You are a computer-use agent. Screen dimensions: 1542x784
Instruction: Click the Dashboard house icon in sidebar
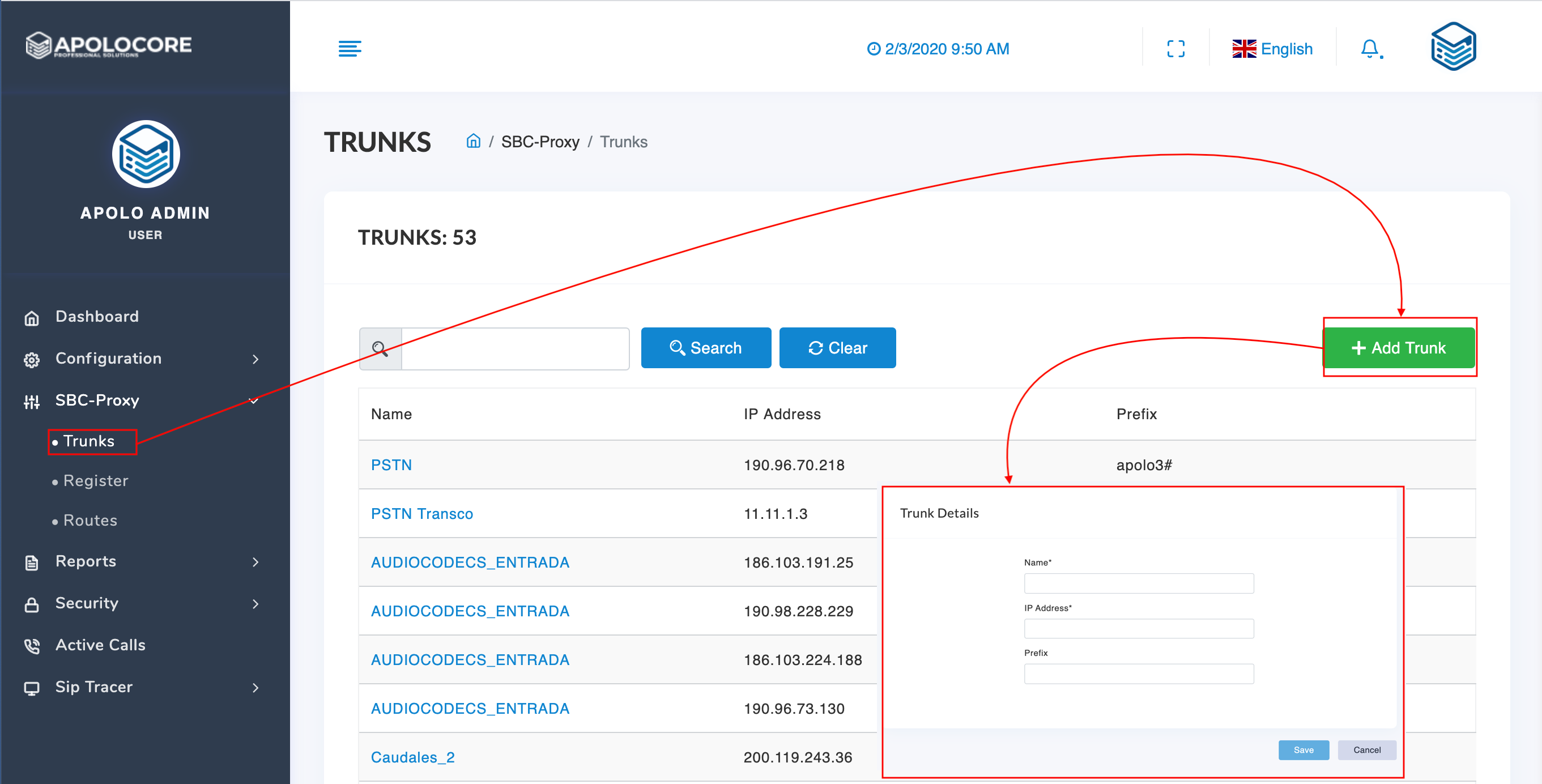[x=32, y=318]
